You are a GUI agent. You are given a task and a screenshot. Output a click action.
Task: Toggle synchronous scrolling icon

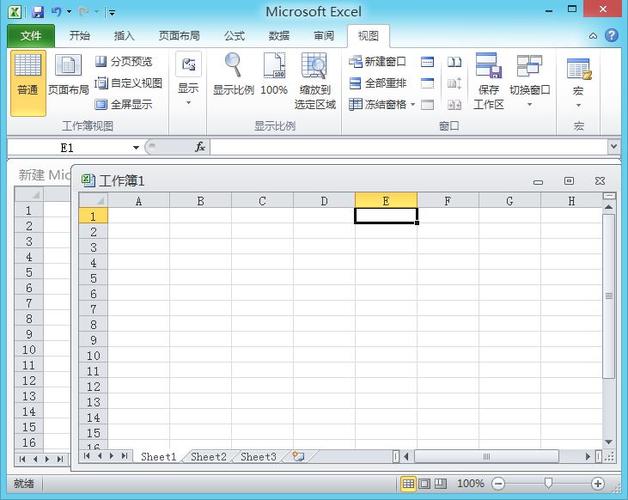(454, 83)
